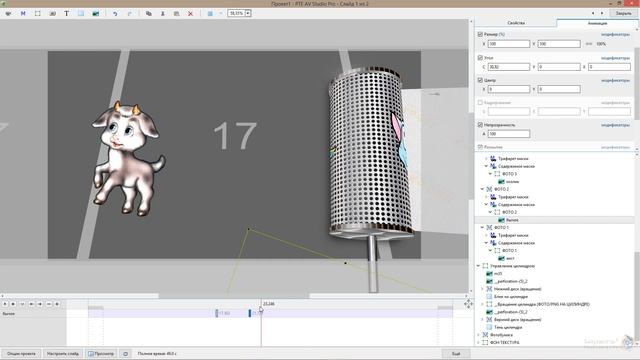
Task: Toggle the Размытие checkbox
Action: [x=480, y=147]
